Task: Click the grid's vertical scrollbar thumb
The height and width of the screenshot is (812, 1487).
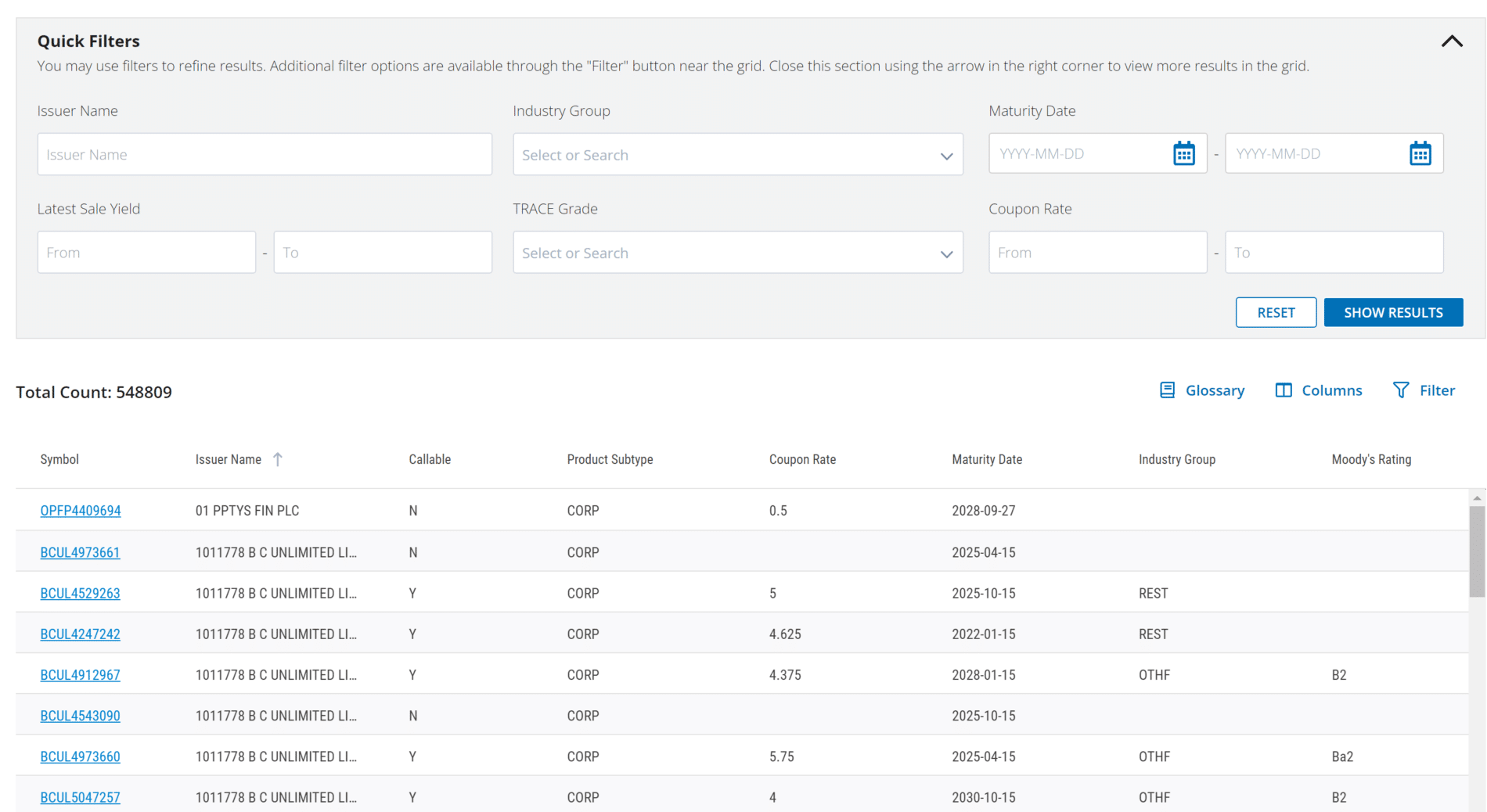Action: point(1477,552)
